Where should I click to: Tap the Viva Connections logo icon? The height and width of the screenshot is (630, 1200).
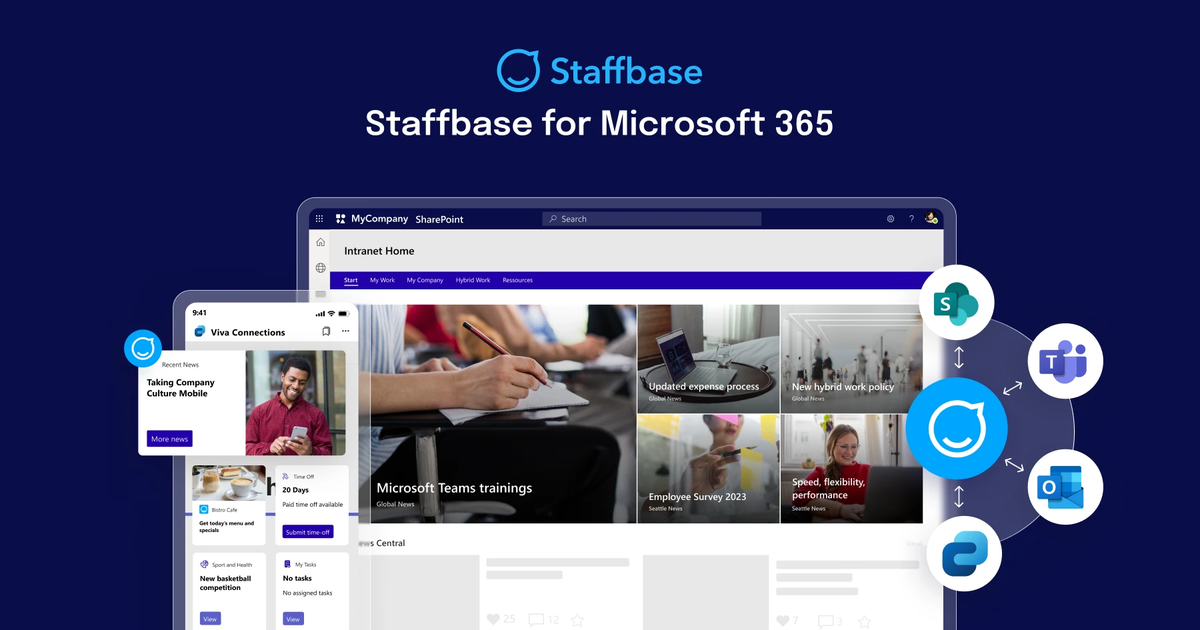[x=200, y=331]
